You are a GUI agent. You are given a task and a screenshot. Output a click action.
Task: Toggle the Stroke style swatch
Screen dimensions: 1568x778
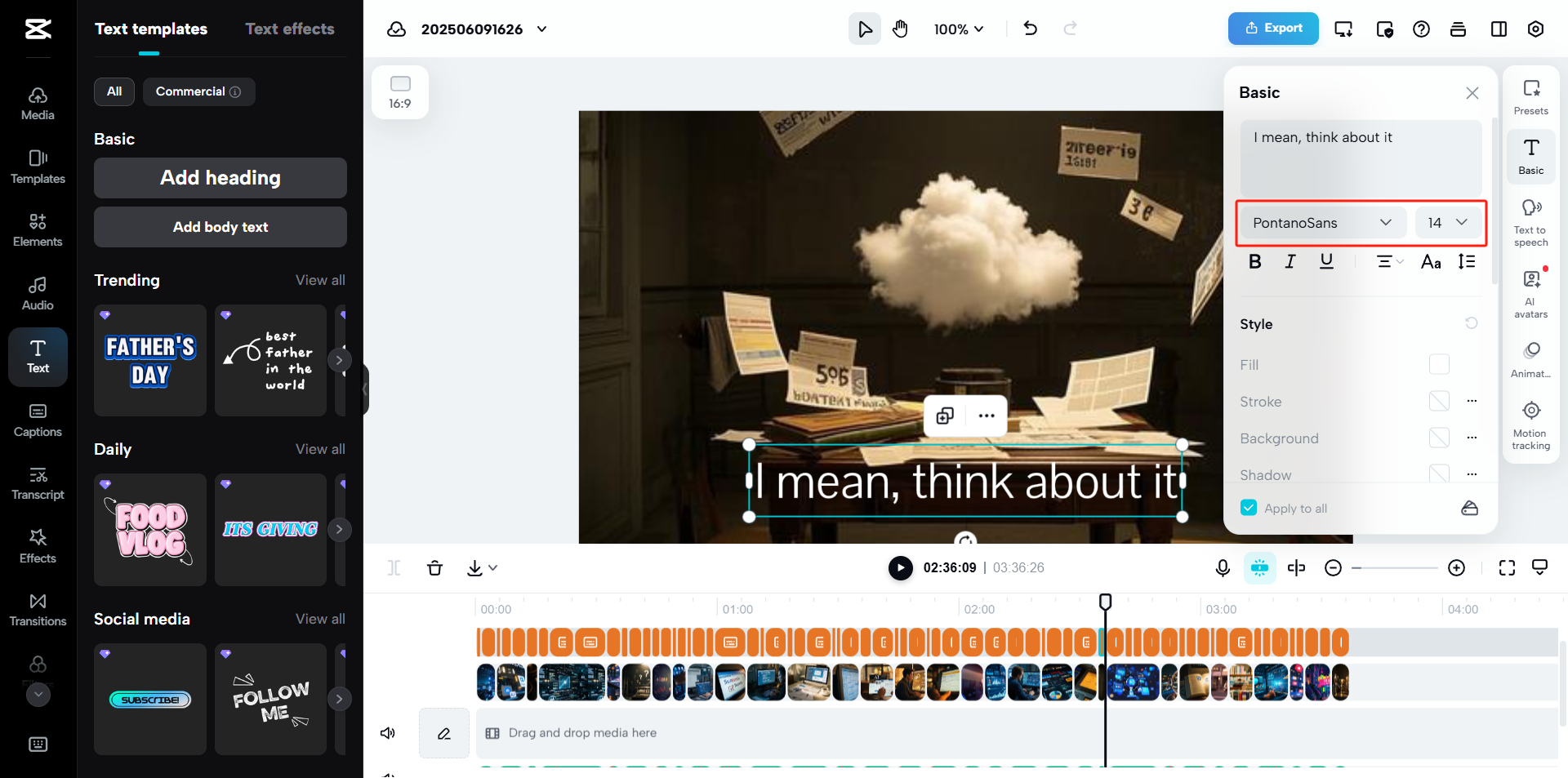point(1439,401)
